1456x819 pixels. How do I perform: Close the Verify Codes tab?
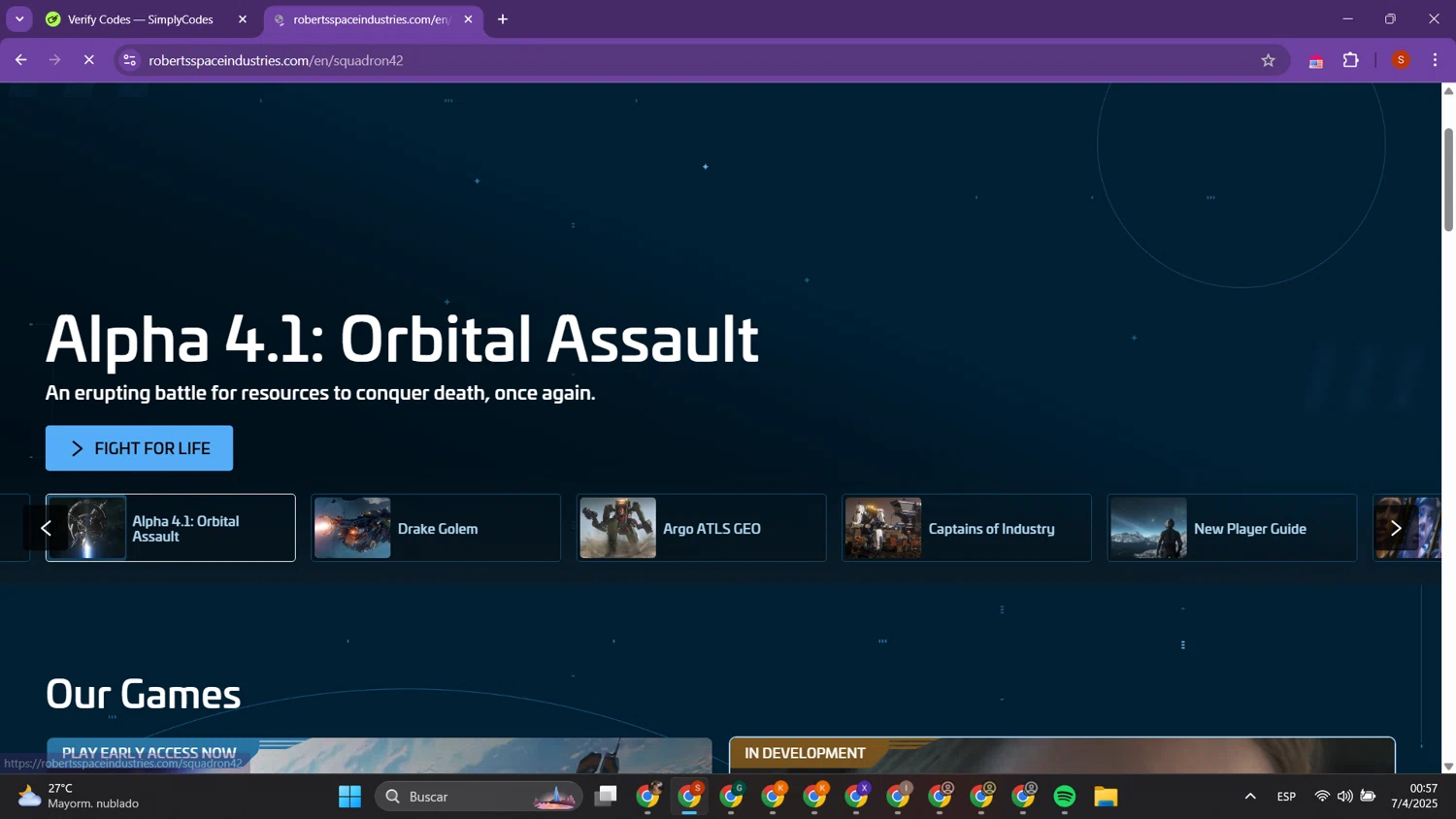pyautogui.click(x=243, y=19)
